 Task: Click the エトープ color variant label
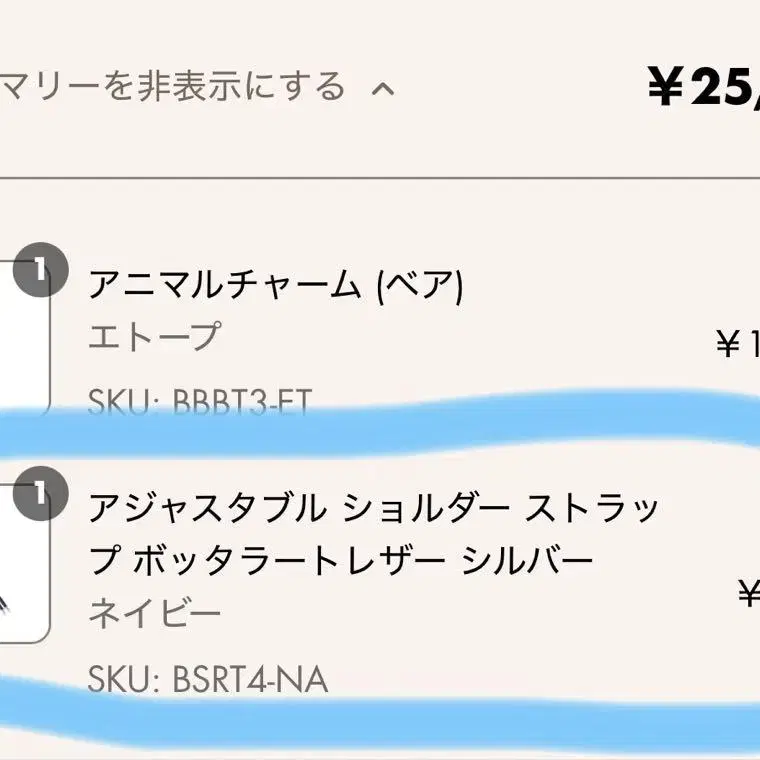[x=154, y=336]
